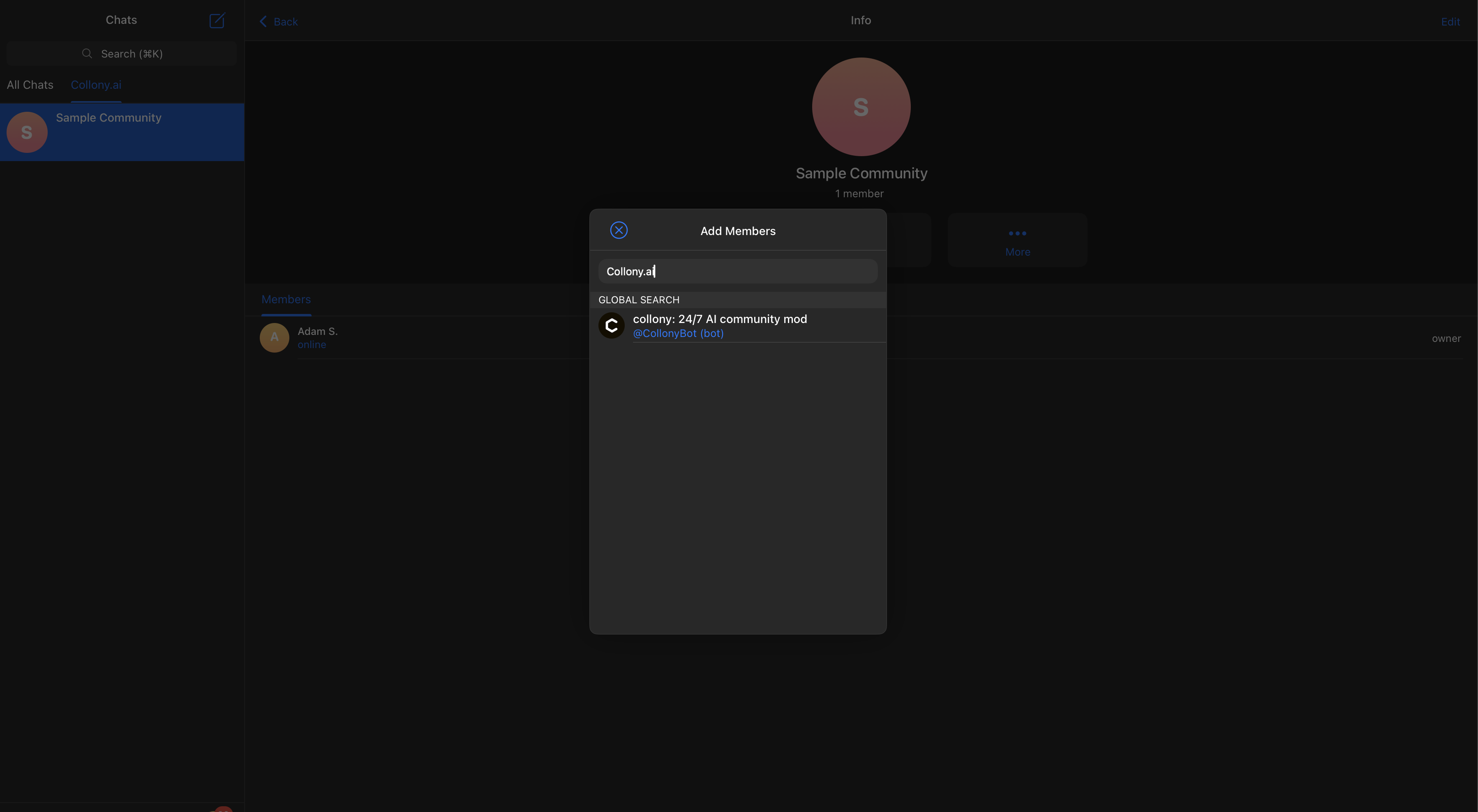
Task: Open @CollonyBot (bot) profile link
Action: click(678, 333)
